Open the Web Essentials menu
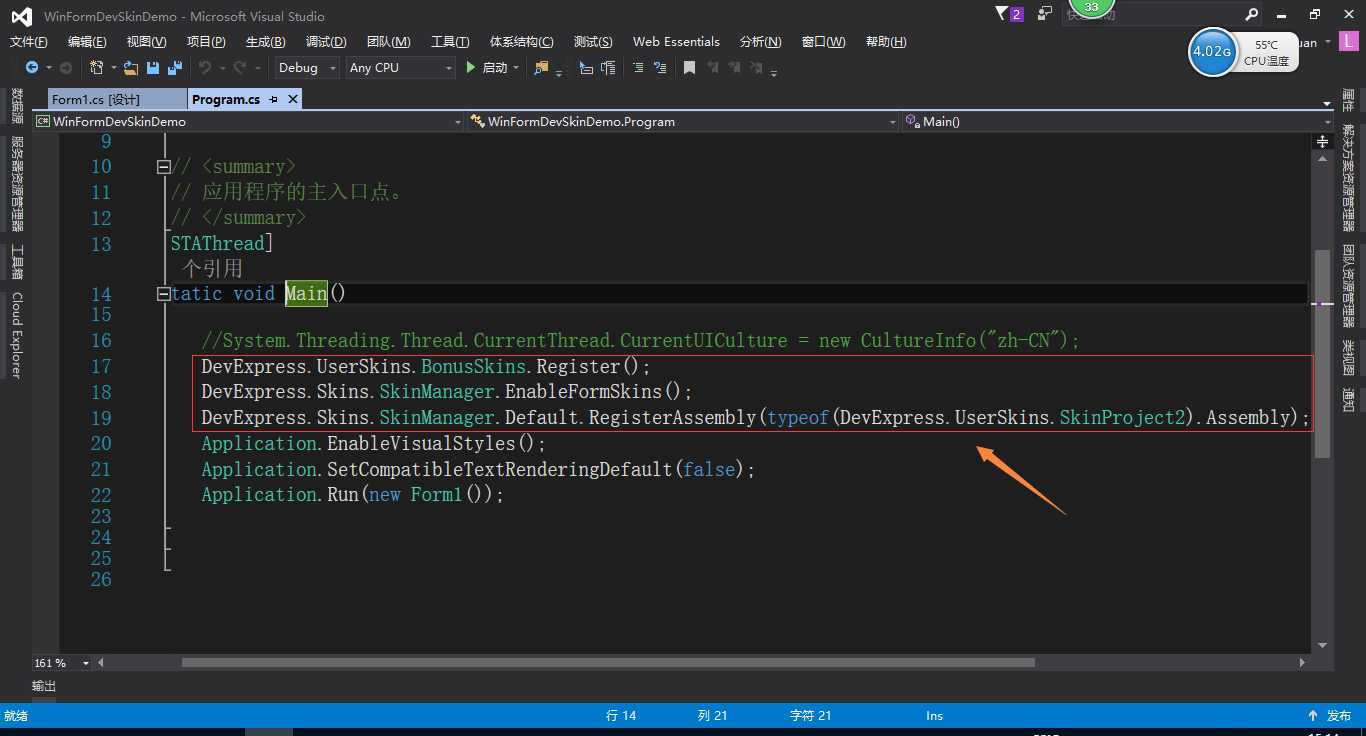 coord(676,41)
